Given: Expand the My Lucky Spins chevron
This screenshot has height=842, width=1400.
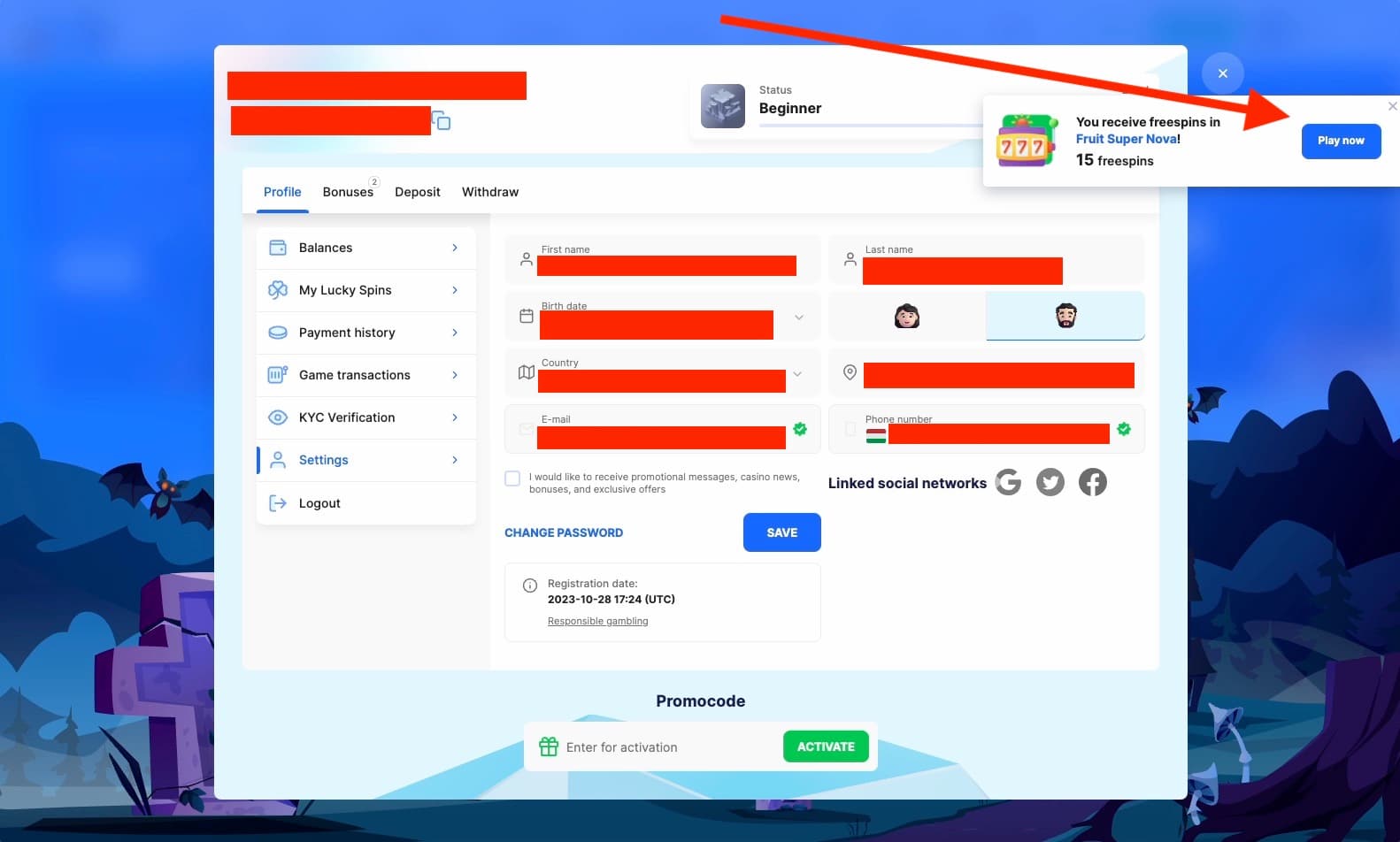Looking at the screenshot, I should 455,290.
